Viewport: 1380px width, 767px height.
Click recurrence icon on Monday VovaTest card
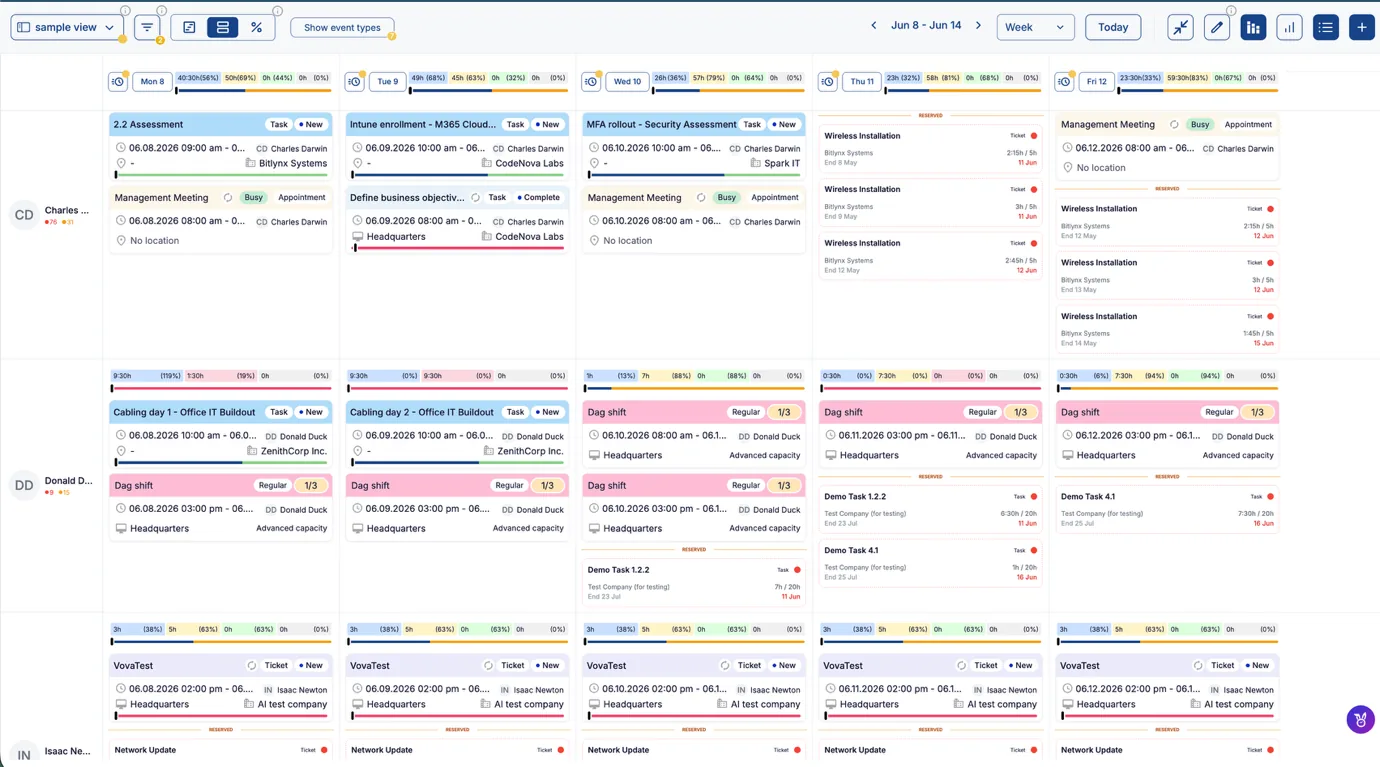click(x=252, y=666)
